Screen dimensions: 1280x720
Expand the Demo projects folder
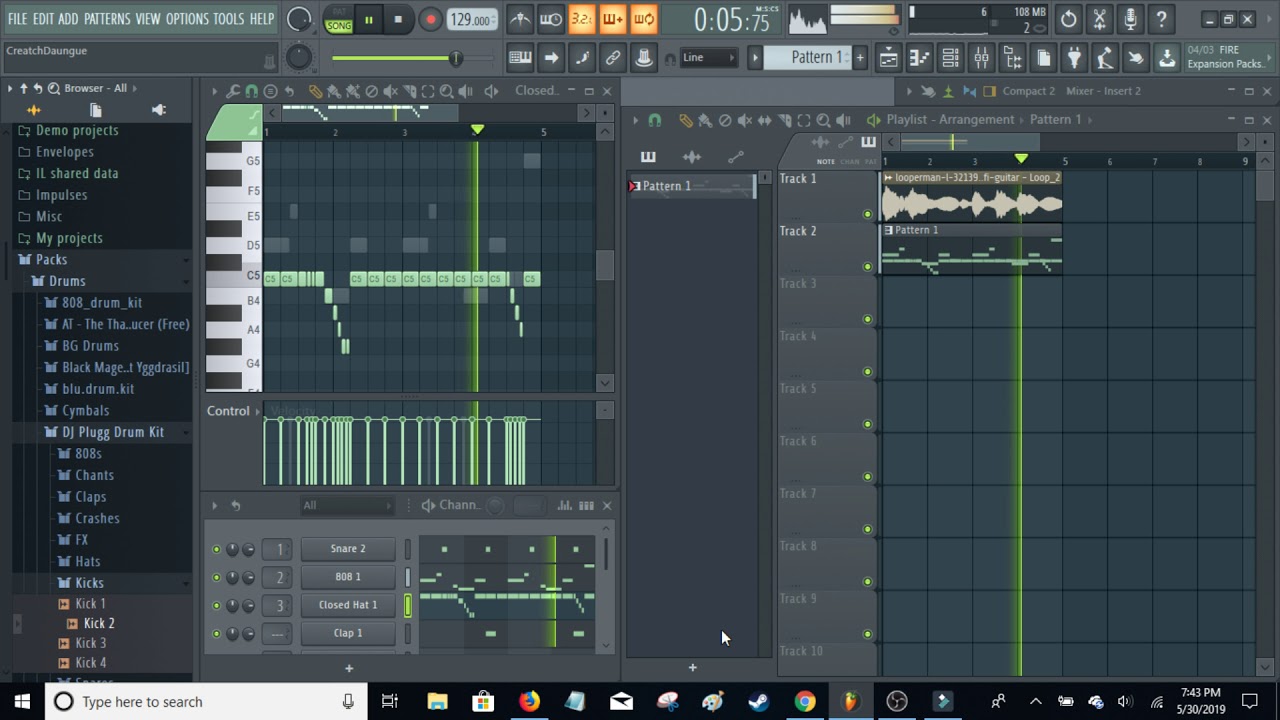pos(77,130)
